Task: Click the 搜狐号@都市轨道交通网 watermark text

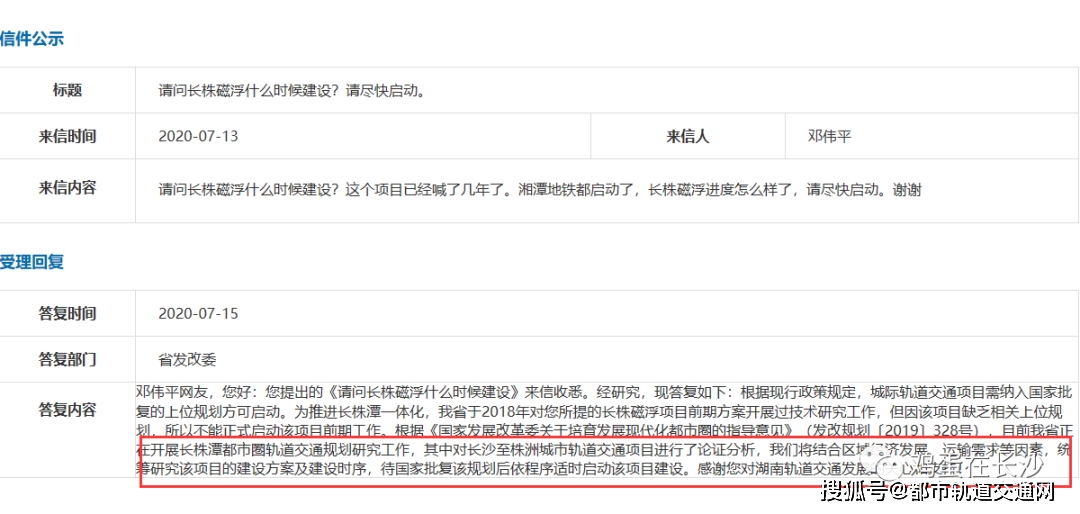Action: 938,491
